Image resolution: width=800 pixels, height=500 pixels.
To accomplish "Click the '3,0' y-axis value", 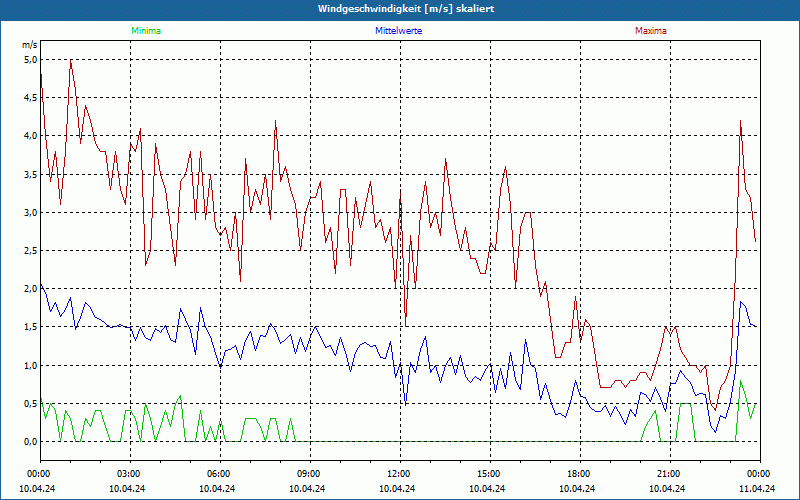I will (x=31, y=212).
